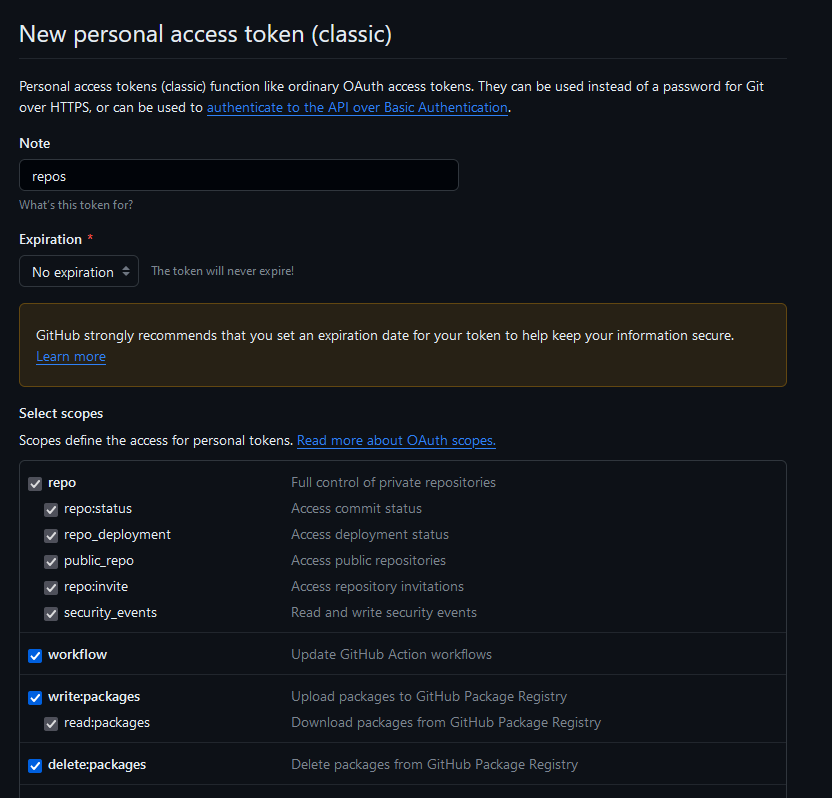The width and height of the screenshot is (832, 798).
Task: Toggle the repo:invite checkbox
Action: (51, 587)
